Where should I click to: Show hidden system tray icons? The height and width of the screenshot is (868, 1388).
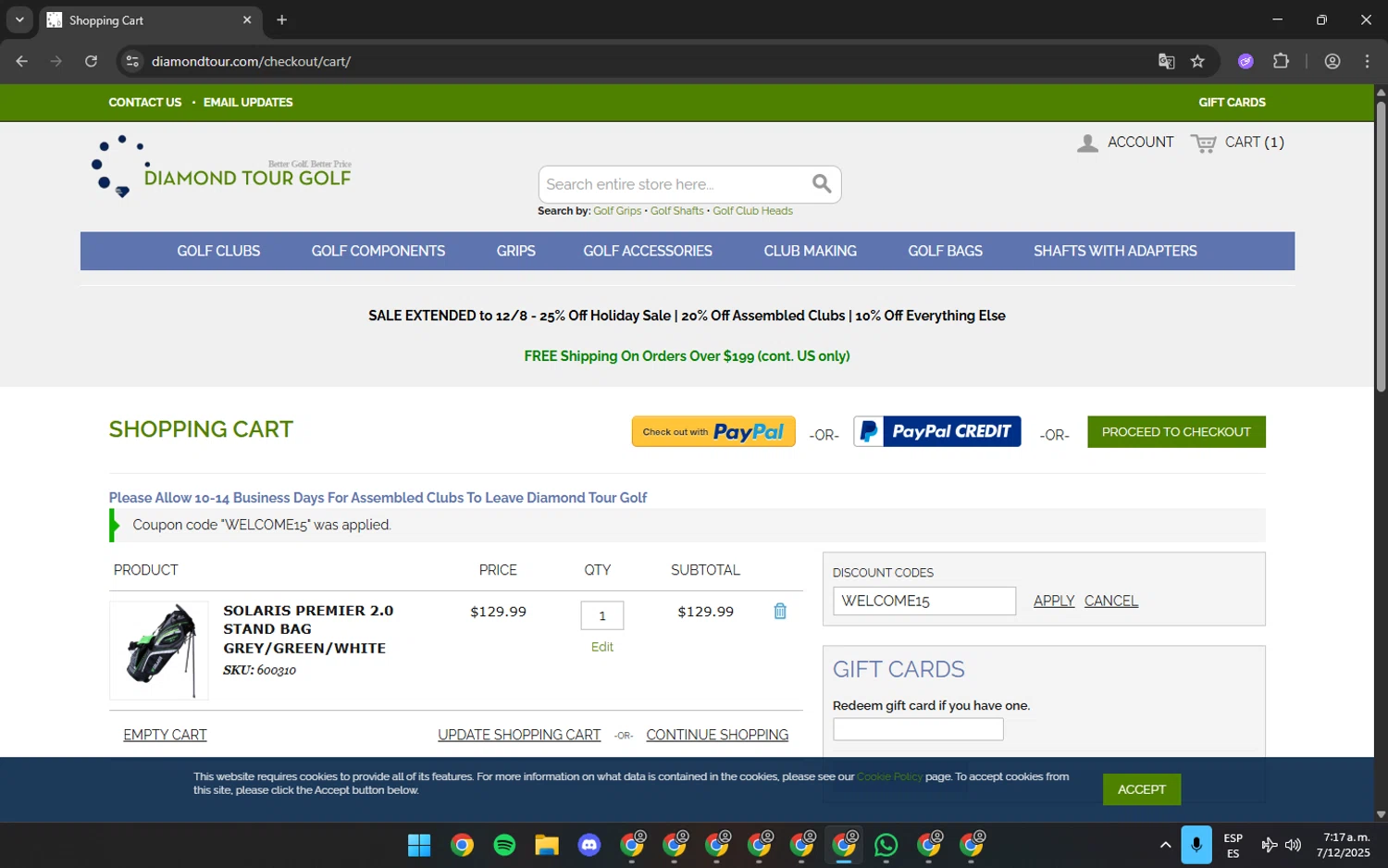coord(1165,845)
